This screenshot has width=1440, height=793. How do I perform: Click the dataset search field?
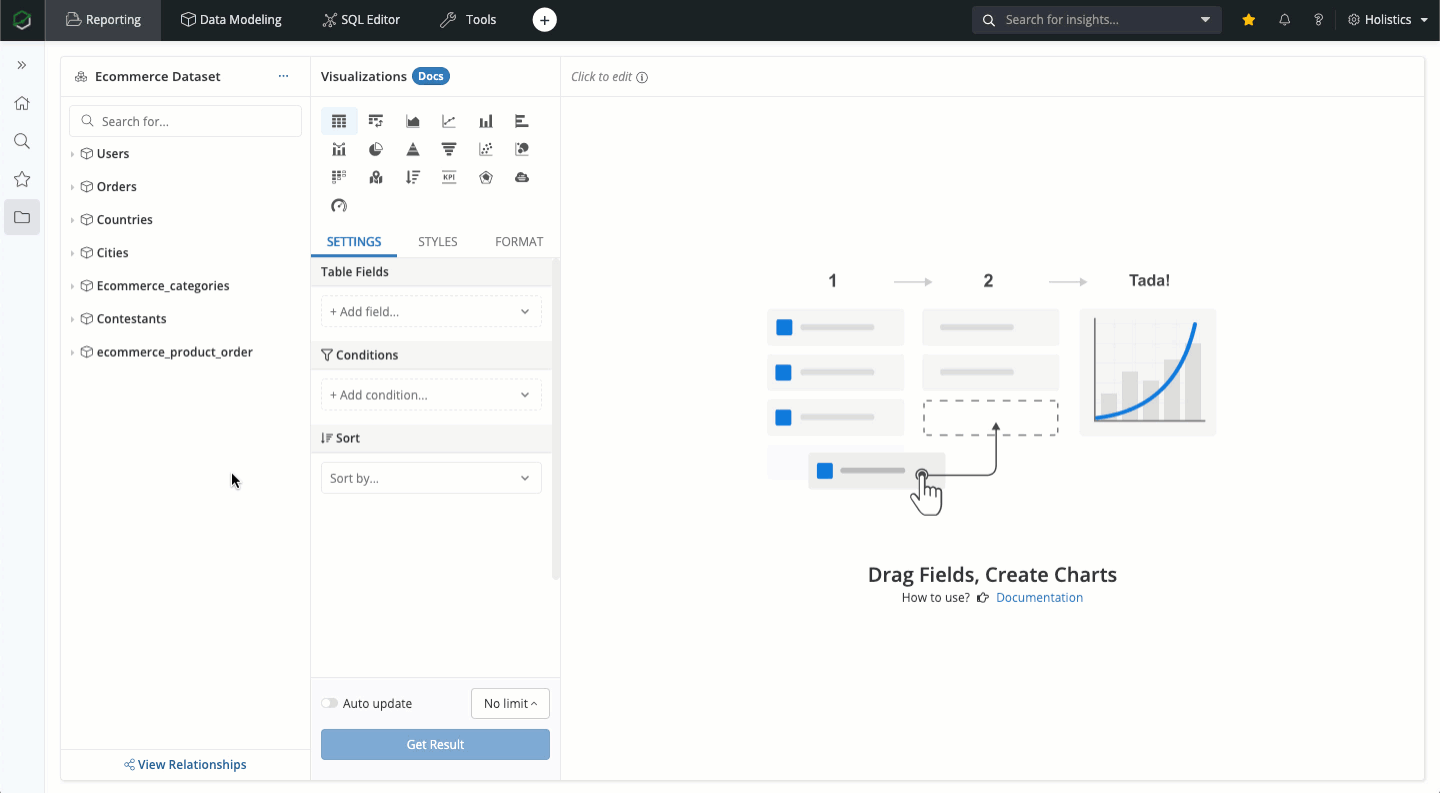[x=186, y=121]
